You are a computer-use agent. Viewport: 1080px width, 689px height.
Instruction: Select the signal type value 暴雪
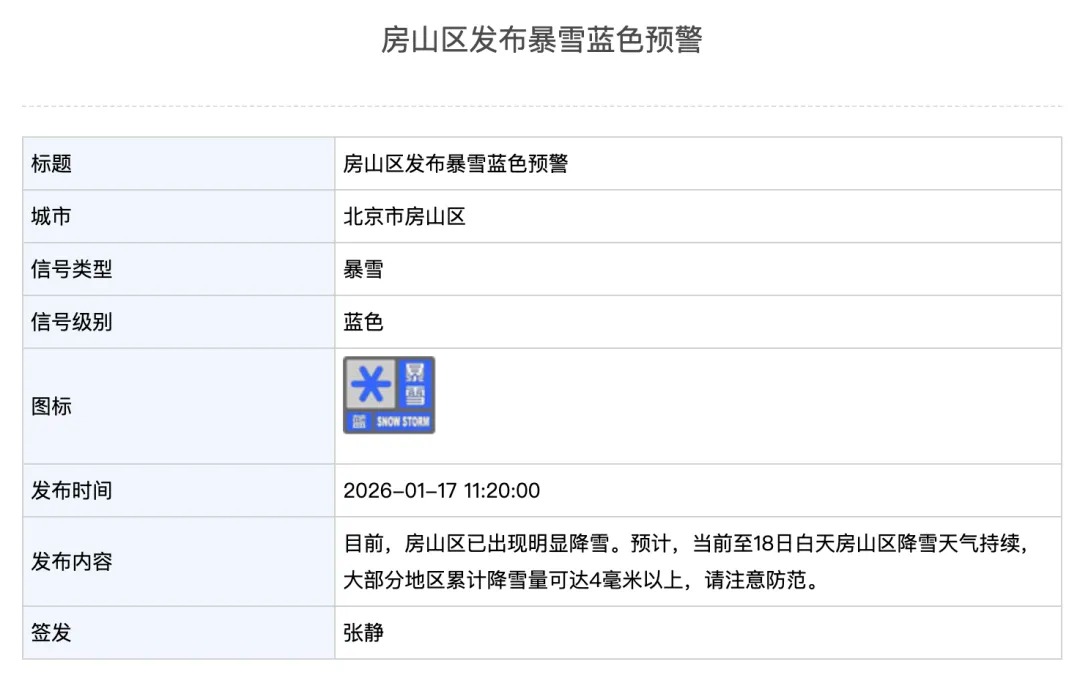(x=363, y=270)
